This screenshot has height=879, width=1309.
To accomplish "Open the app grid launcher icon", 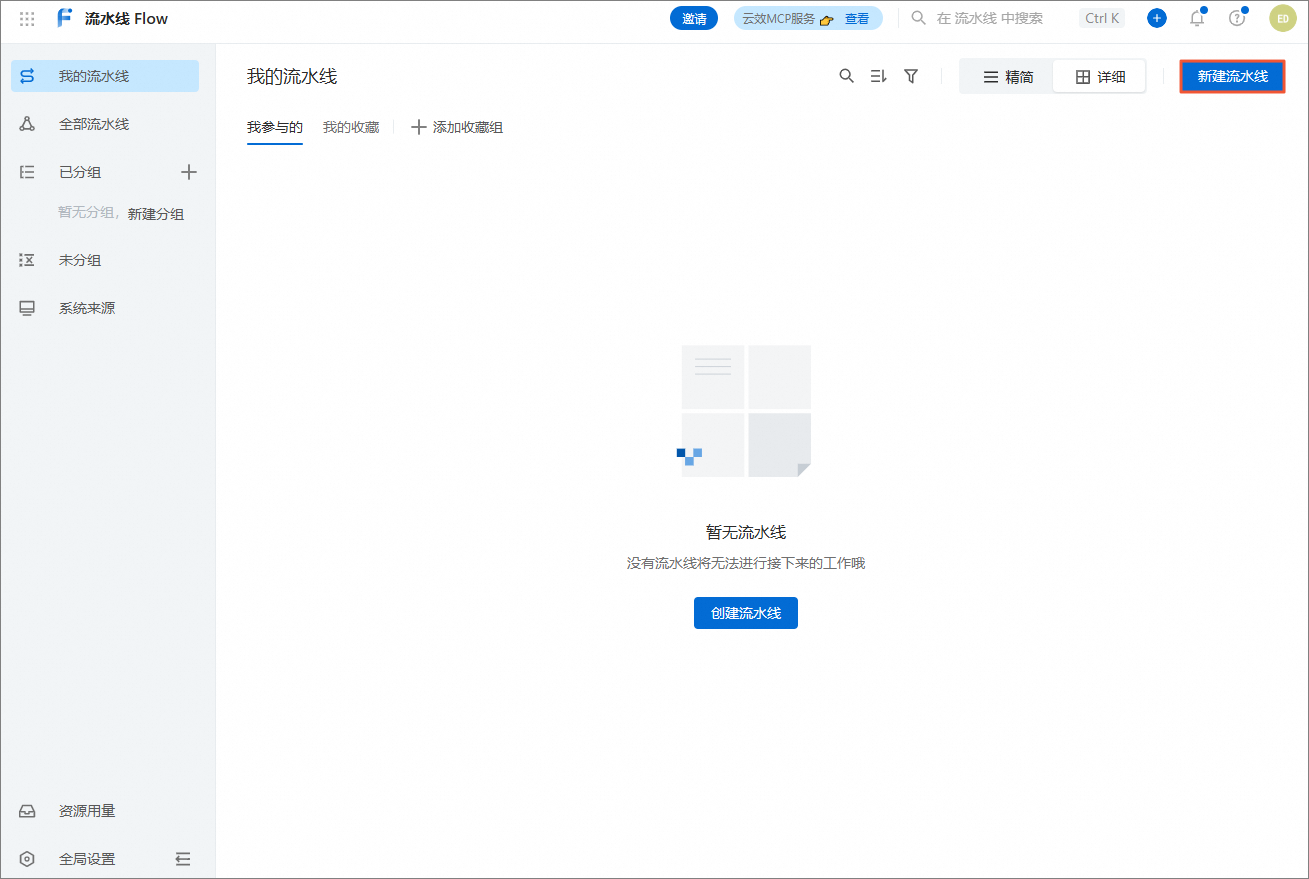I will pyautogui.click(x=27, y=18).
